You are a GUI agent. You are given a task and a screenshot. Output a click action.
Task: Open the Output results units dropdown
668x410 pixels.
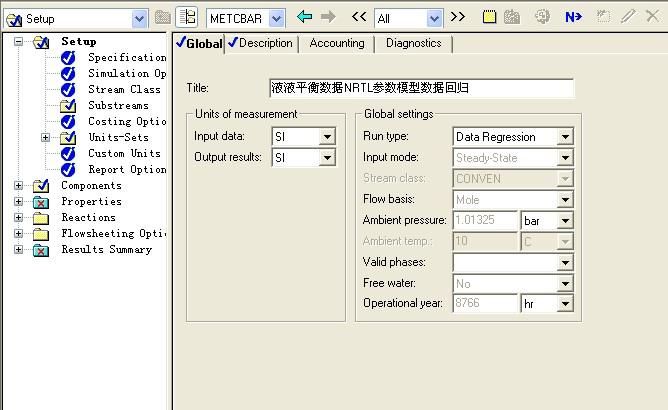click(x=327, y=158)
